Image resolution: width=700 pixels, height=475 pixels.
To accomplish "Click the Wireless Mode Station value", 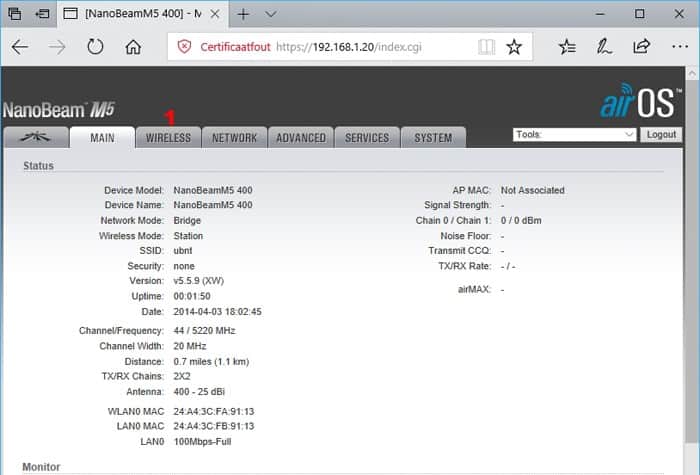I will coord(188,236).
